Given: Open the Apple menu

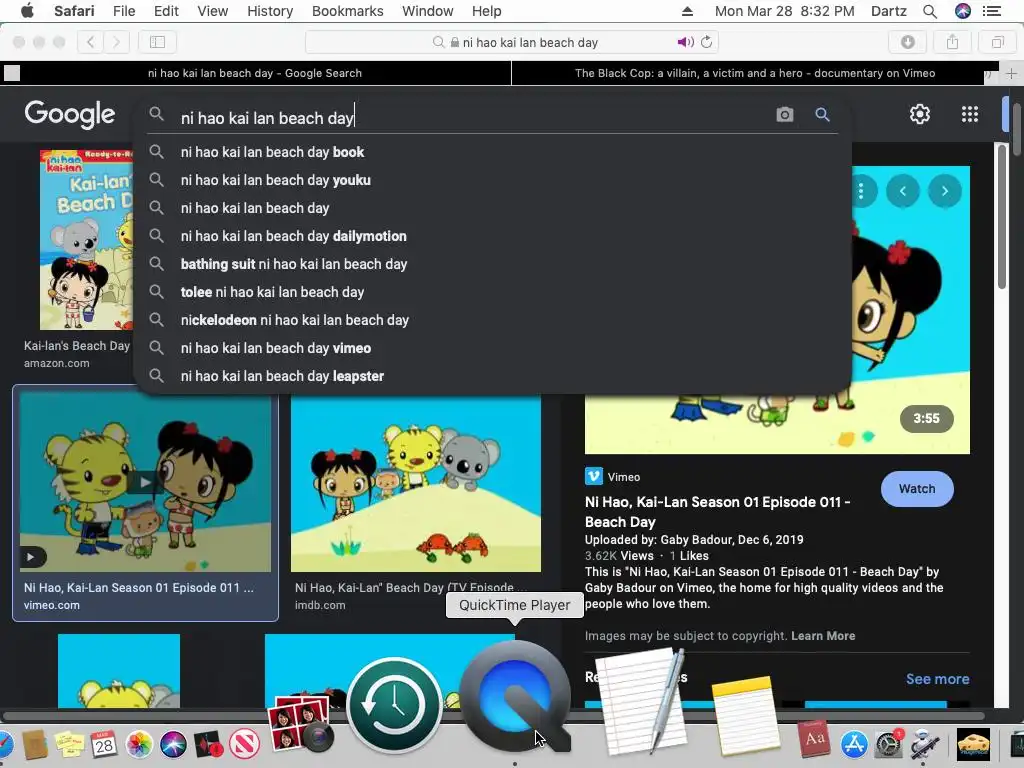Looking at the screenshot, I should point(27,11).
